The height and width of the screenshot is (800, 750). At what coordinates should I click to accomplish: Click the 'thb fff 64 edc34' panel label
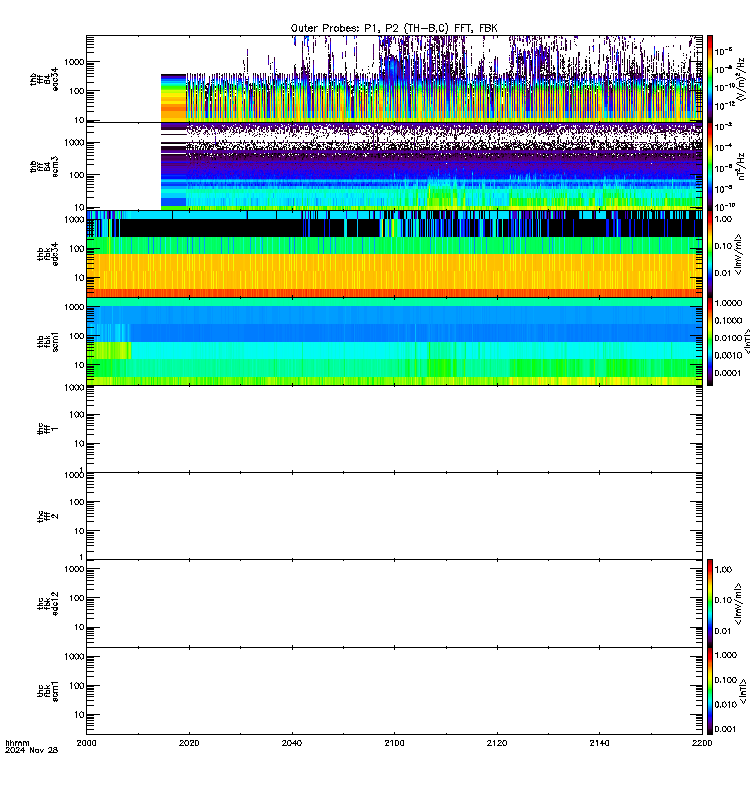point(44,80)
